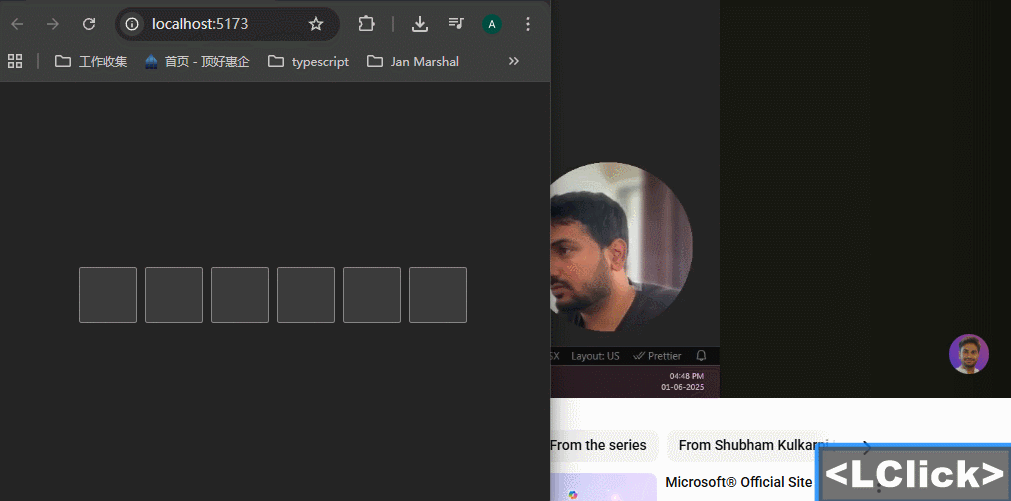Open the apps grid in bookmarks bar
The height and width of the screenshot is (501, 1011).
15,61
